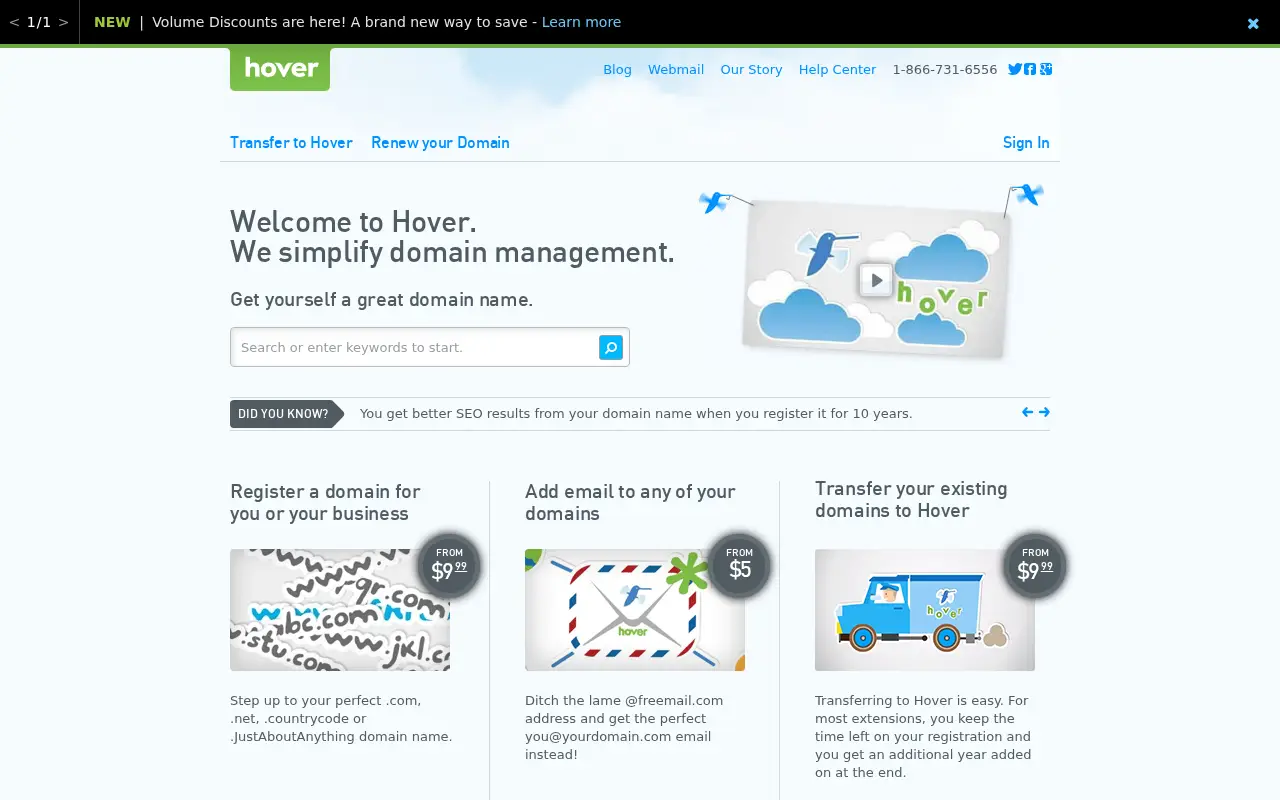Screen dimensions: 1280x800
Task: Click the 'Step up to your perfect .com' description
Action: (341, 718)
